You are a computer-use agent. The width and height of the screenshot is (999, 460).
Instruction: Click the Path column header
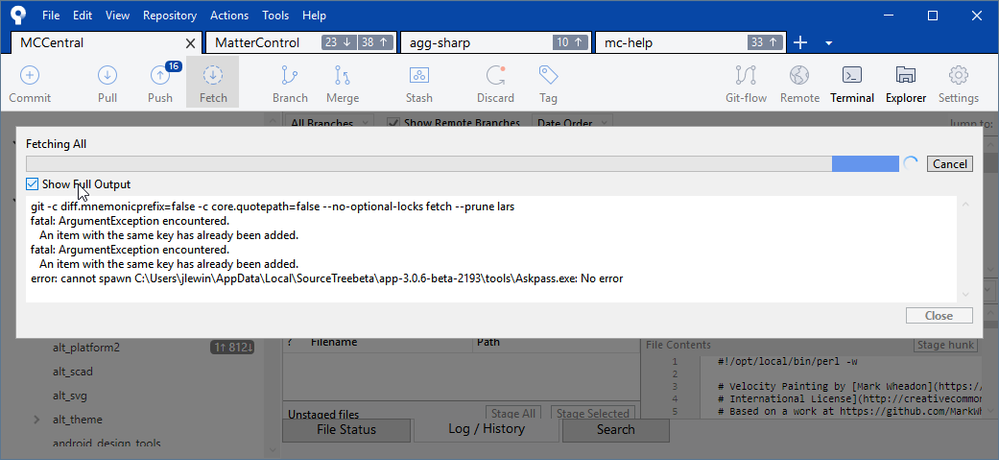coord(489,342)
